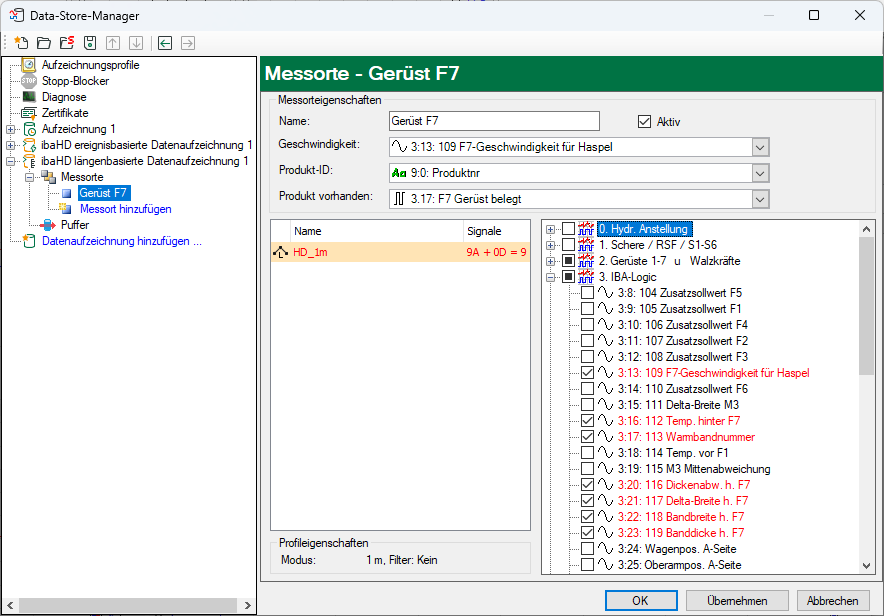Select the Puffer buffer icon
The image size is (884, 616).
click(48, 225)
